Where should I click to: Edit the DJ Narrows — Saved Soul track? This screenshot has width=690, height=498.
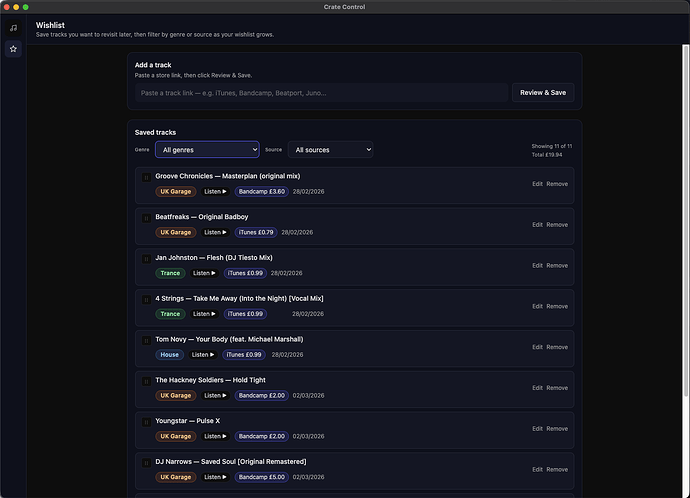[537, 469]
